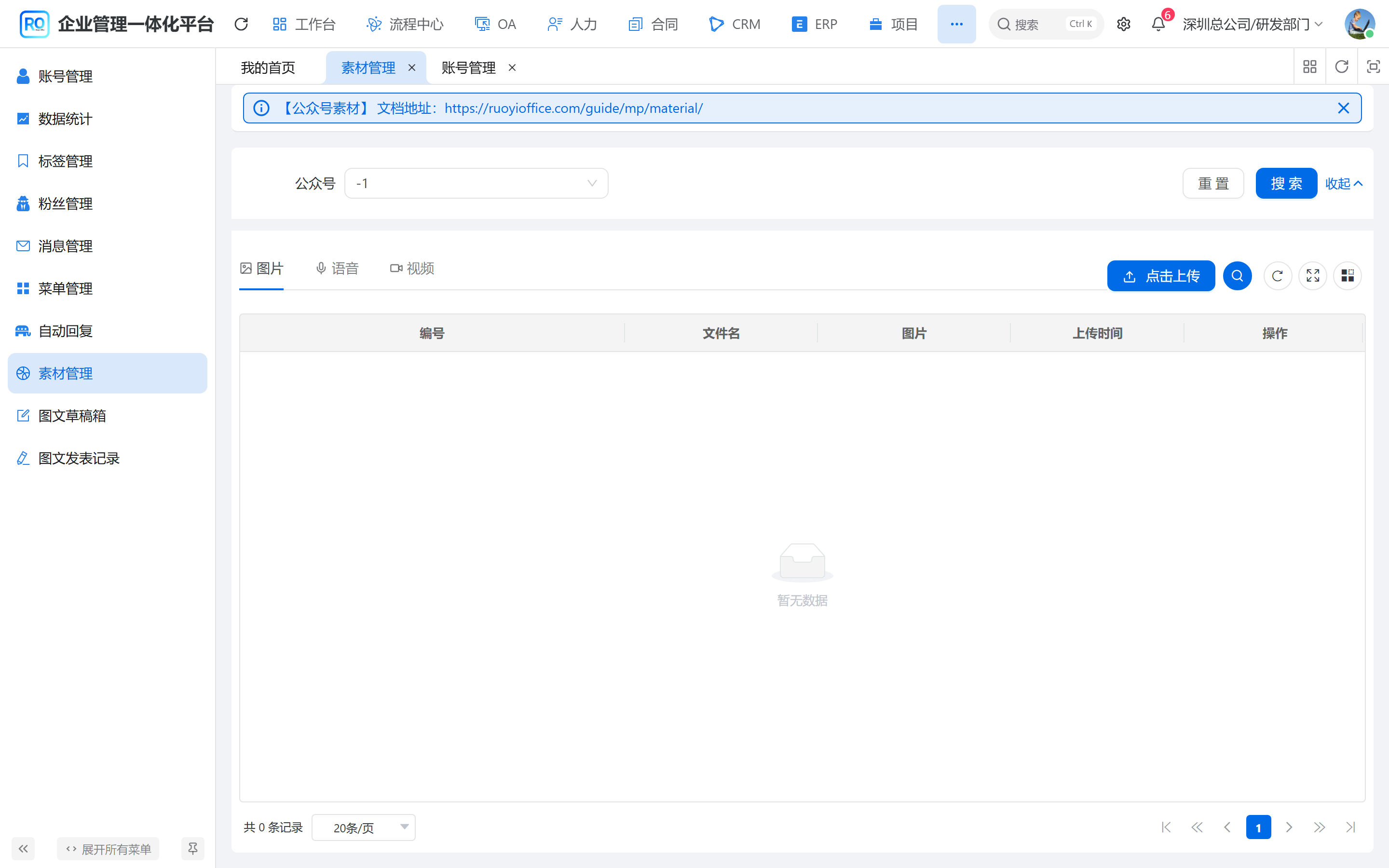Open the more modules ellipsis menu
1389x868 pixels.
coord(956,24)
